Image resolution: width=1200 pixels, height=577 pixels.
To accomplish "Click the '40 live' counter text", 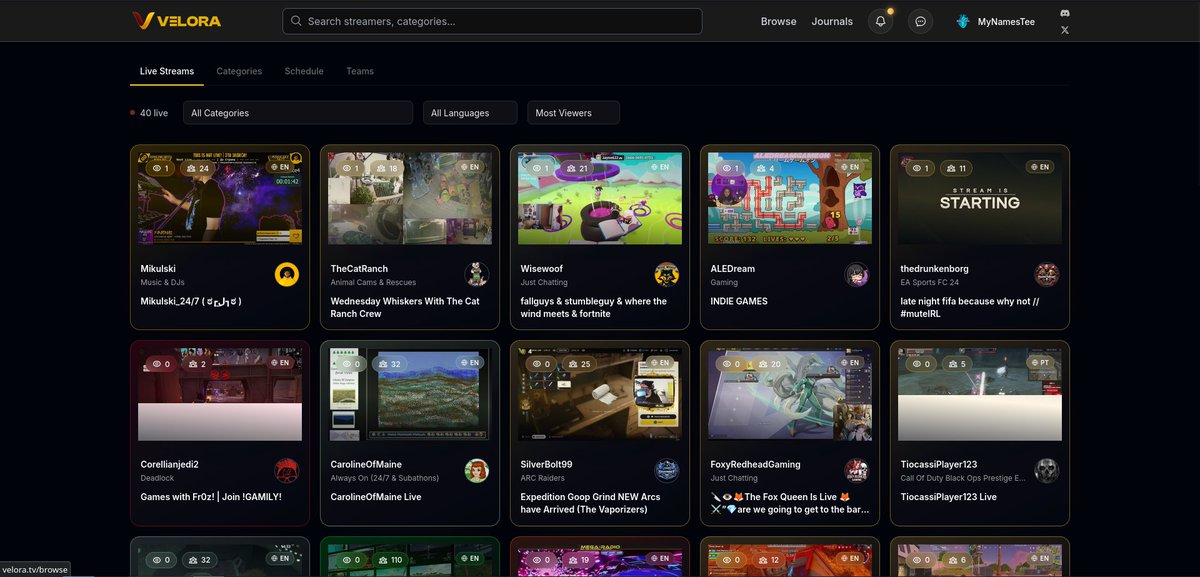I will click(x=154, y=113).
